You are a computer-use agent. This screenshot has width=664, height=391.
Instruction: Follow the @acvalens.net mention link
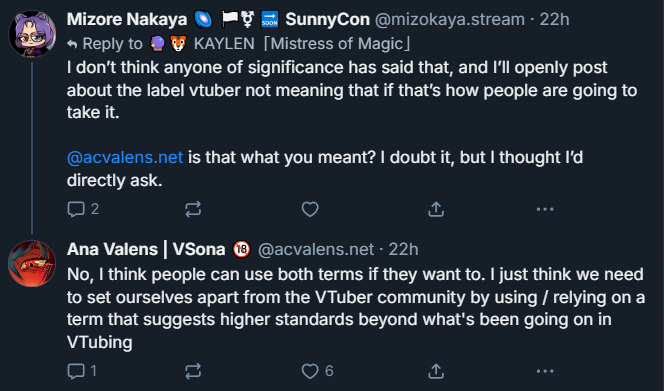coord(125,157)
